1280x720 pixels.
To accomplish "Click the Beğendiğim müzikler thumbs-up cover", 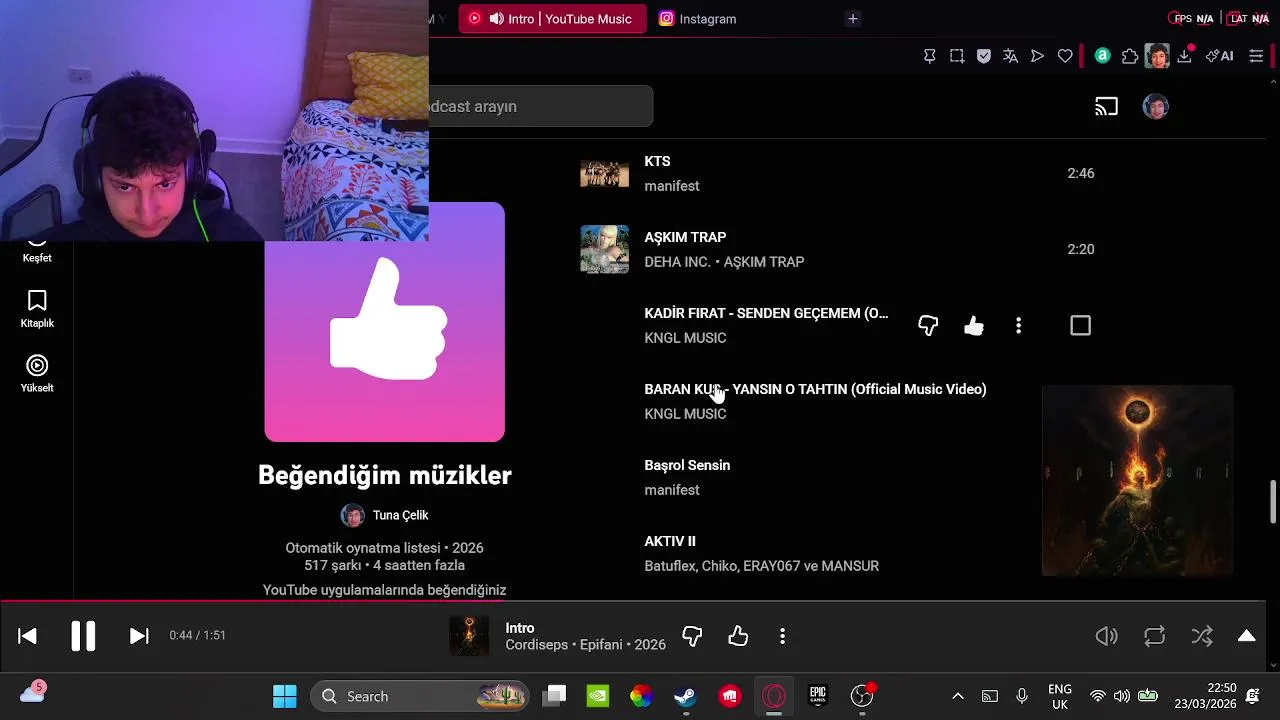I will (x=385, y=322).
